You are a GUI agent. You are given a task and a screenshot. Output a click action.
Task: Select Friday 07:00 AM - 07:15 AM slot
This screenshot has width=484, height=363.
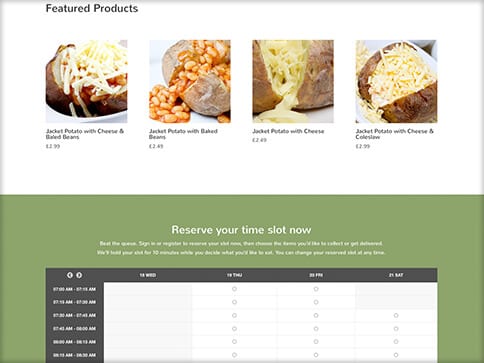point(316,289)
